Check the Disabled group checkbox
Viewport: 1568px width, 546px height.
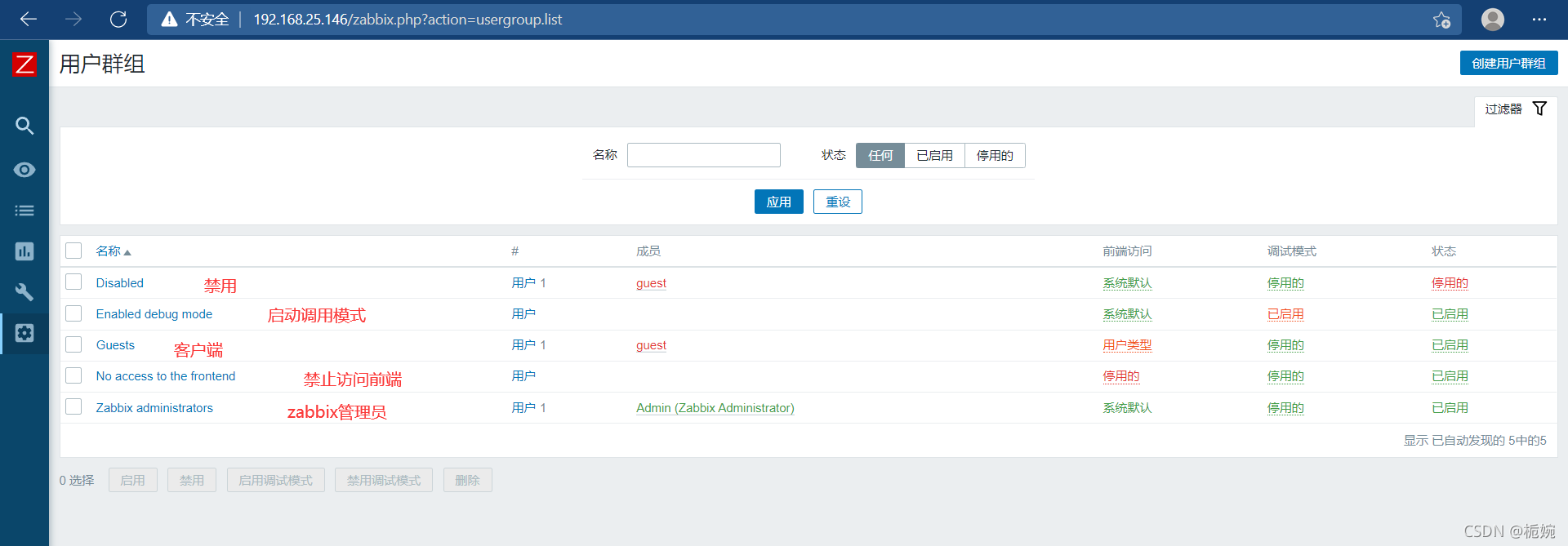(73, 282)
